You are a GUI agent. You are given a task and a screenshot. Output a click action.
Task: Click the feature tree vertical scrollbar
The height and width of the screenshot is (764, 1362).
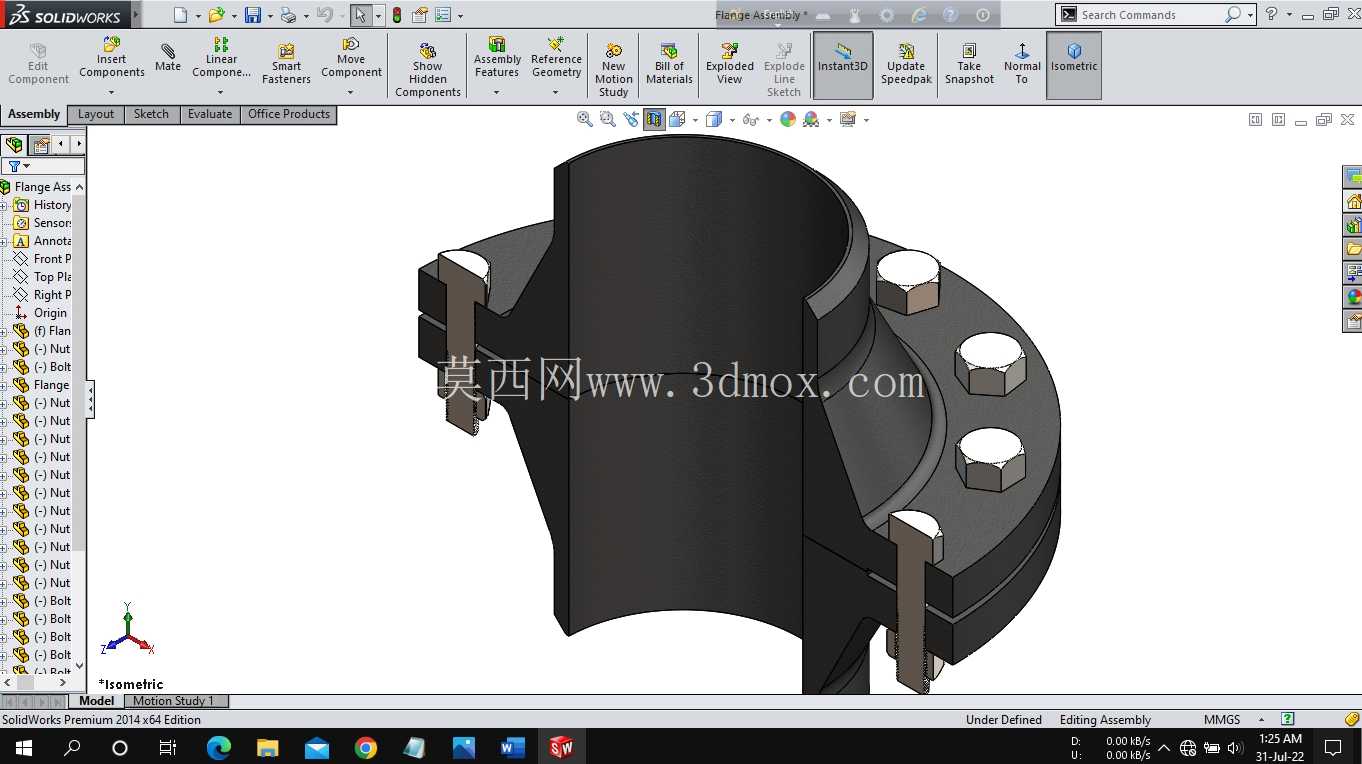(79, 372)
